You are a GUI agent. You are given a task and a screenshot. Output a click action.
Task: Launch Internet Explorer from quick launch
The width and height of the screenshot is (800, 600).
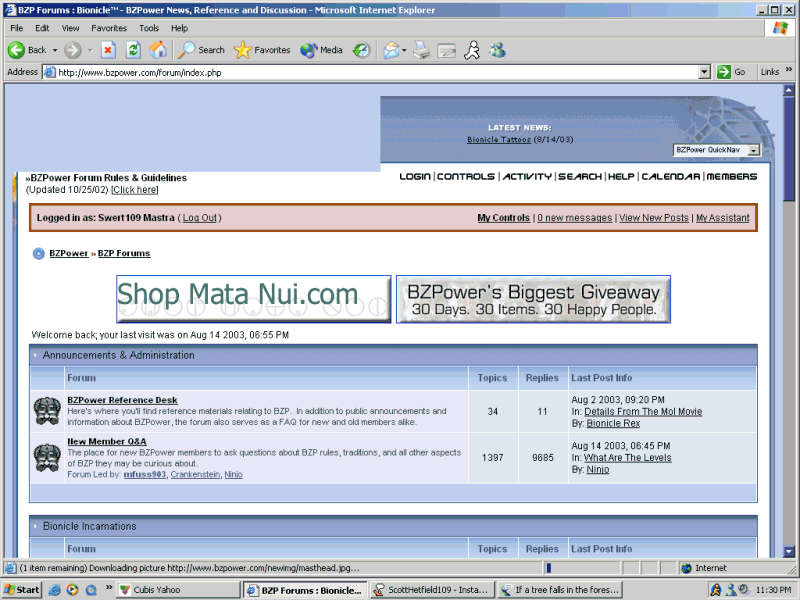coord(55,590)
